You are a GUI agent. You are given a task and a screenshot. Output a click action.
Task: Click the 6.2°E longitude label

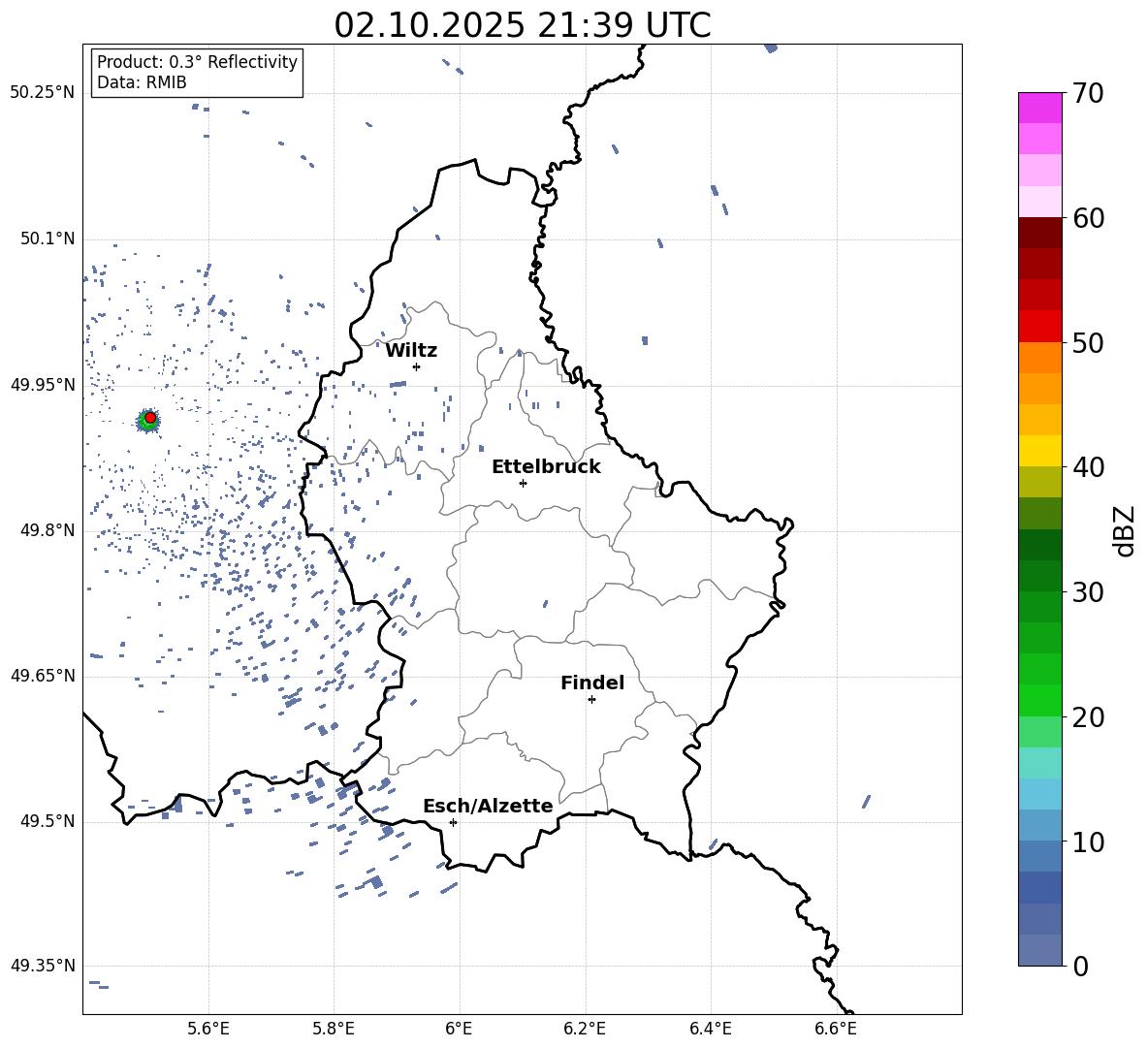tap(585, 1029)
